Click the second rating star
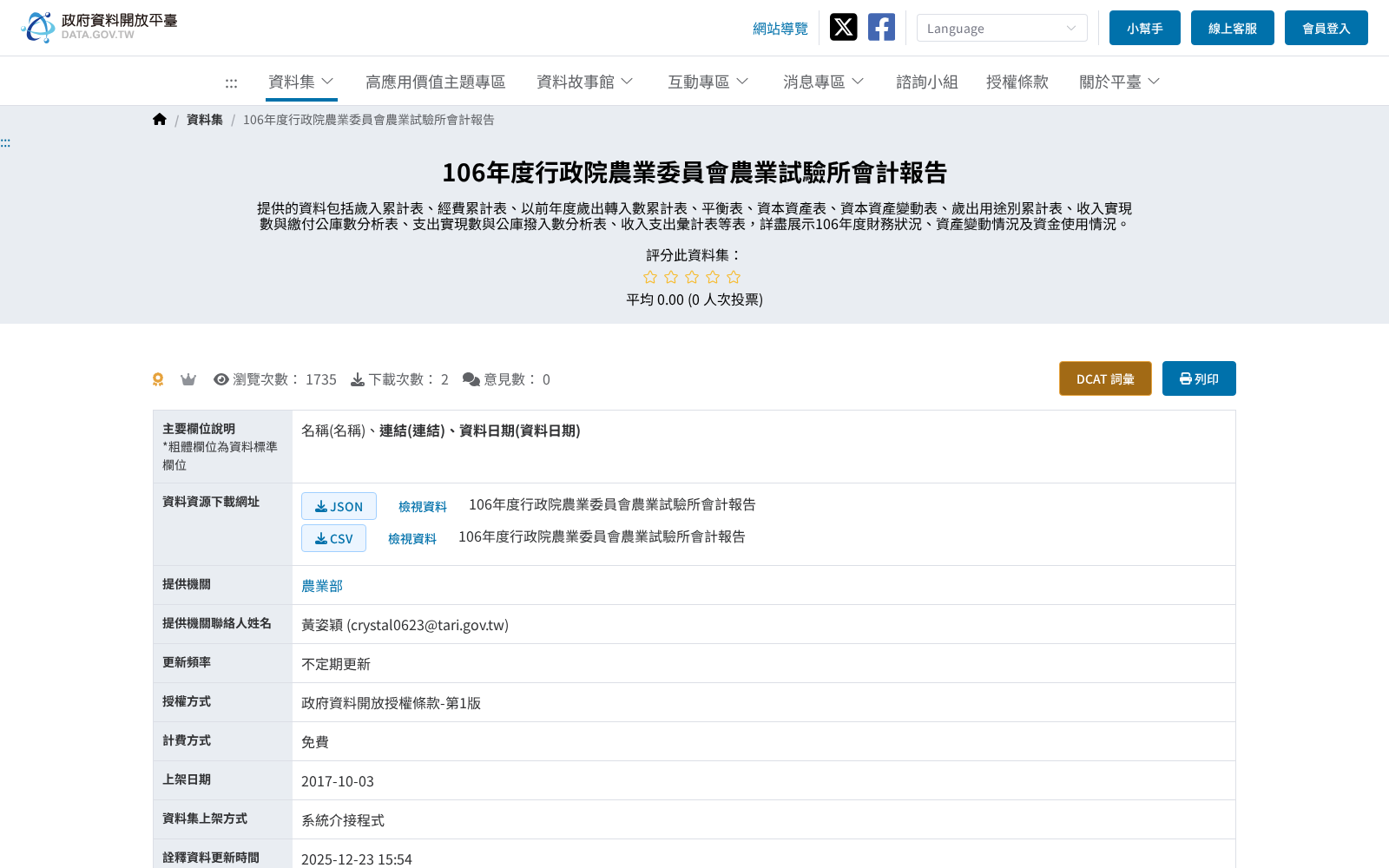The image size is (1389, 868). [671, 277]
